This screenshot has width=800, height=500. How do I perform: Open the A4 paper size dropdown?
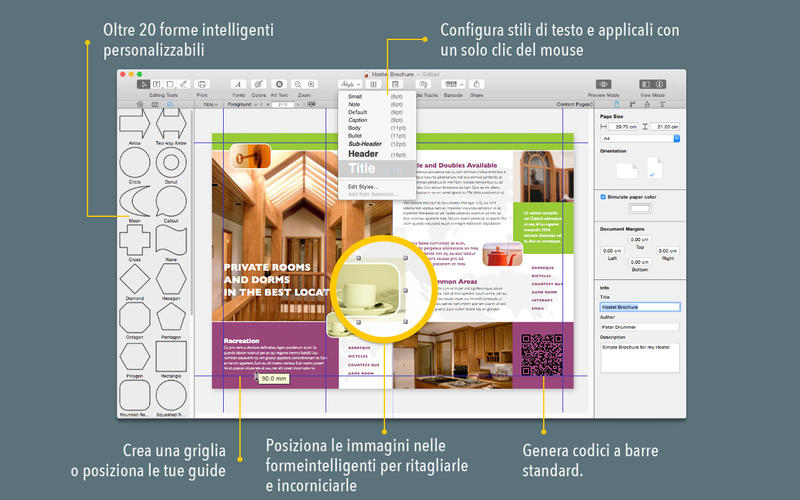click(x=640, y=138)
